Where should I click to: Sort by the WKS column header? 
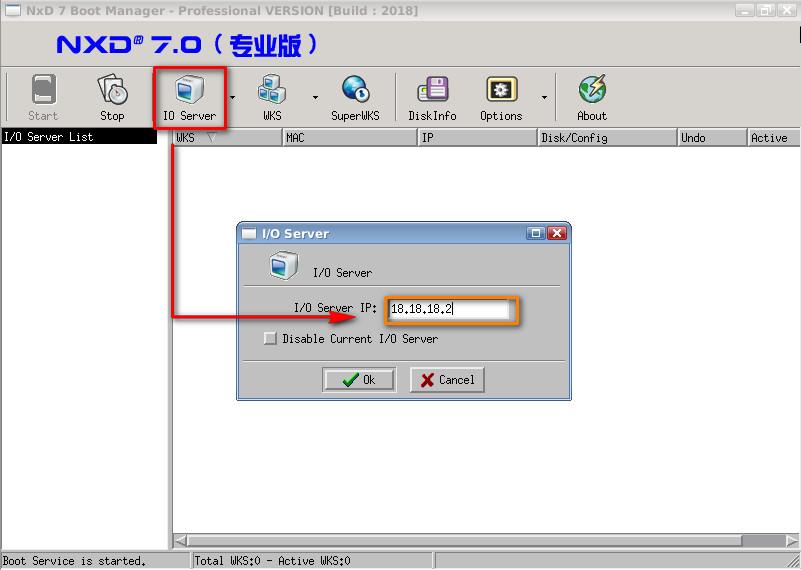pos(227,137)
